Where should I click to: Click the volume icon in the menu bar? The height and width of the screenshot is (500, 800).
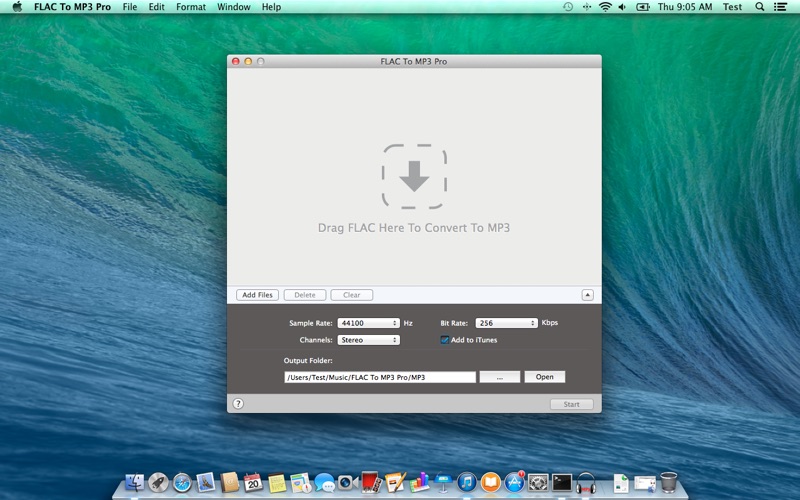pos(622,7)
